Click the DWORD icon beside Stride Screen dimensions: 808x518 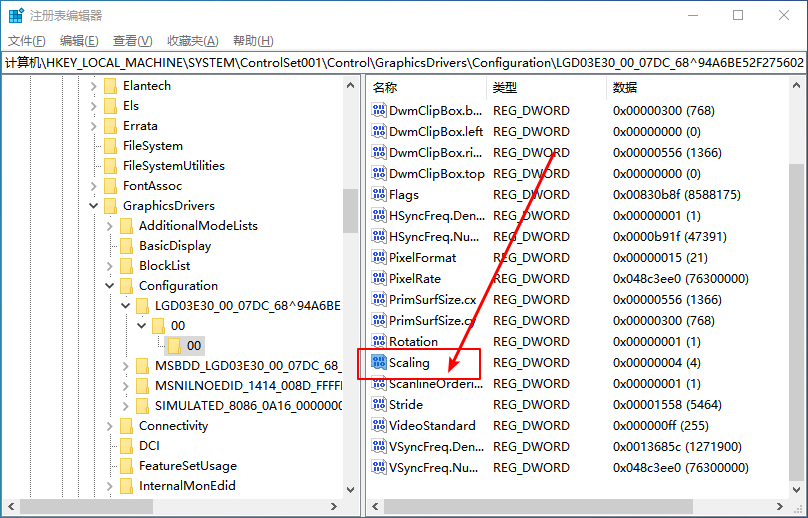point(379,405)
